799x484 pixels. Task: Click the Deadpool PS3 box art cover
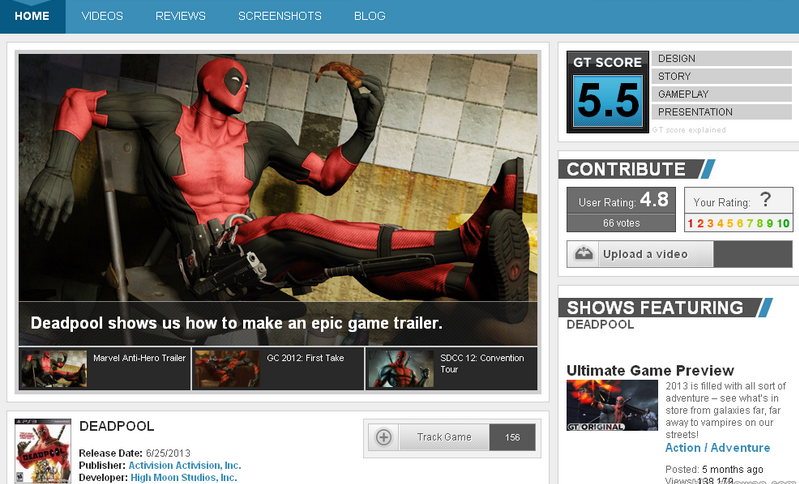click(x=43, y=452)
